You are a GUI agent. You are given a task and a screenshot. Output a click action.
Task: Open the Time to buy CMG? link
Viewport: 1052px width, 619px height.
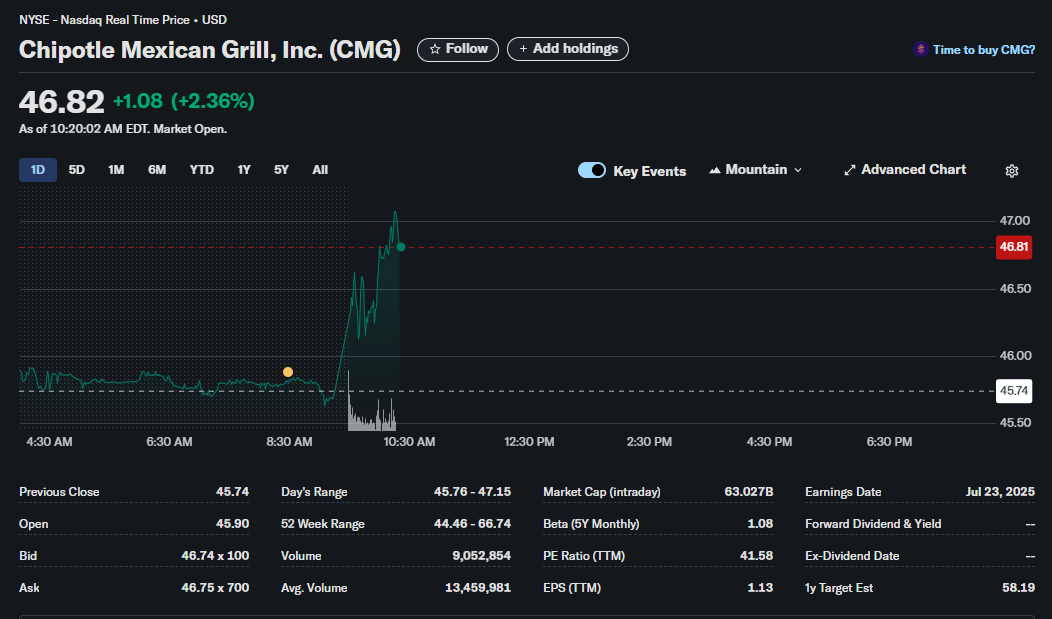pos(974,50)
